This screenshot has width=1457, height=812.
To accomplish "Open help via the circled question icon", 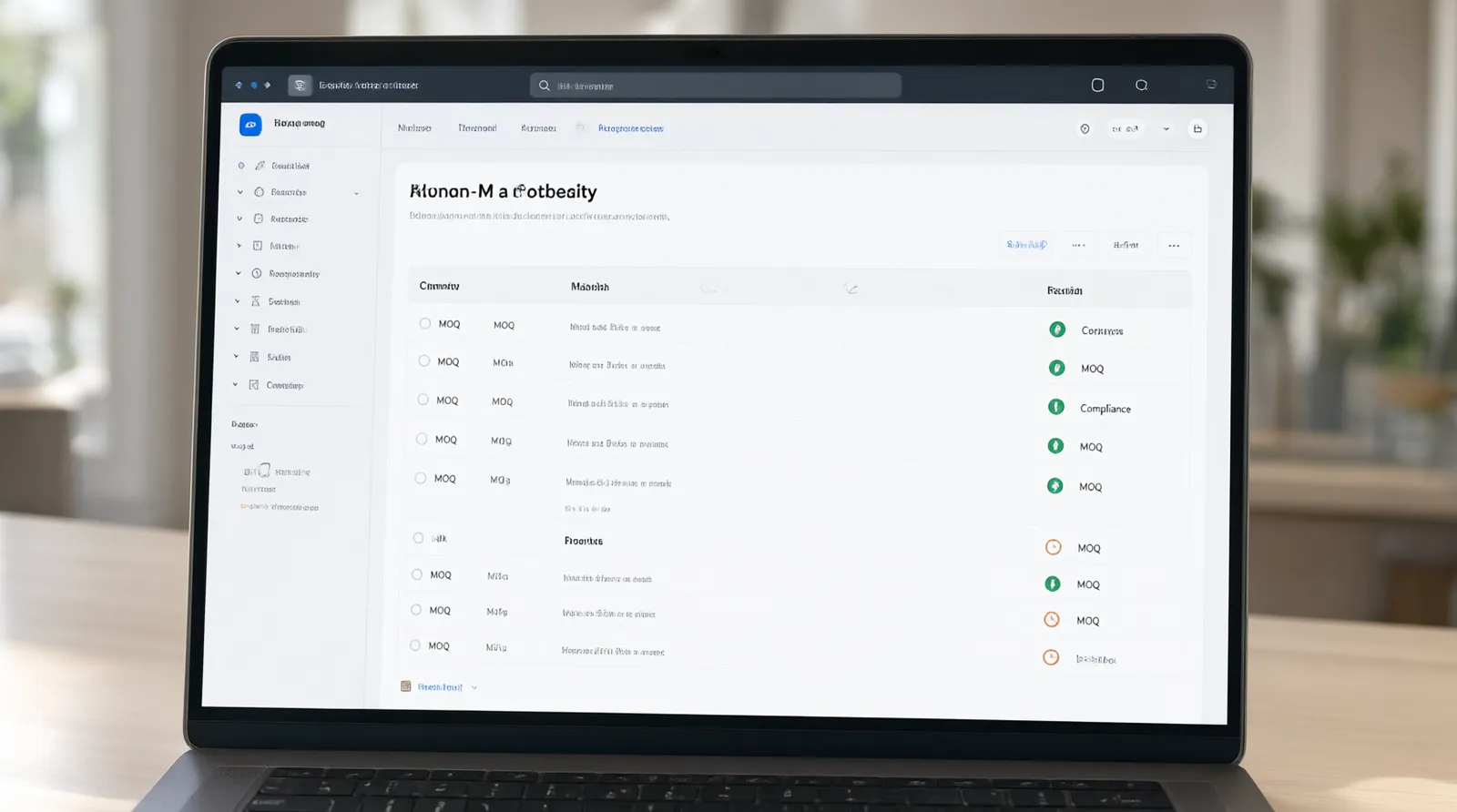I will (1085, 129).
